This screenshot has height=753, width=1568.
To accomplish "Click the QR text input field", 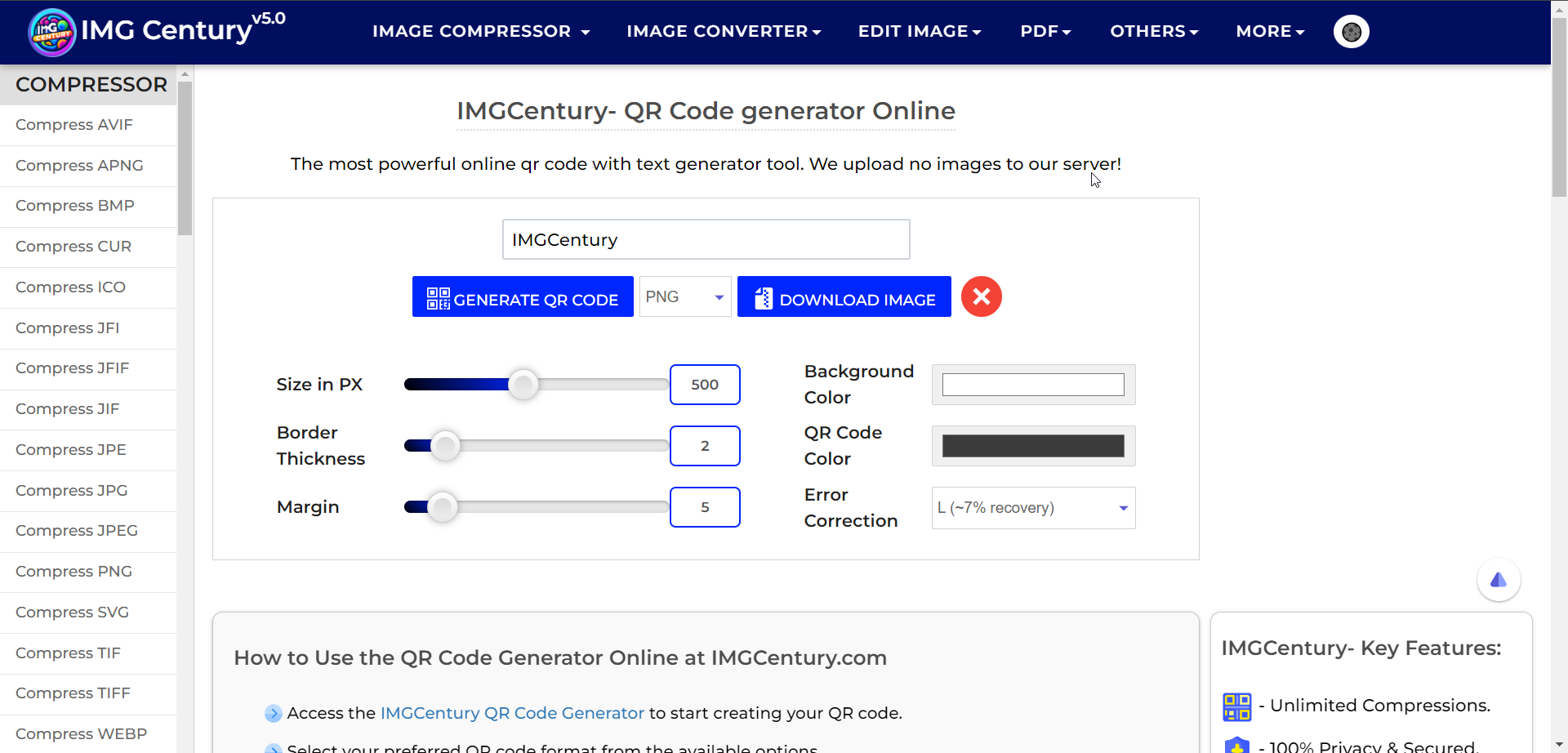I will pos(706,239).
